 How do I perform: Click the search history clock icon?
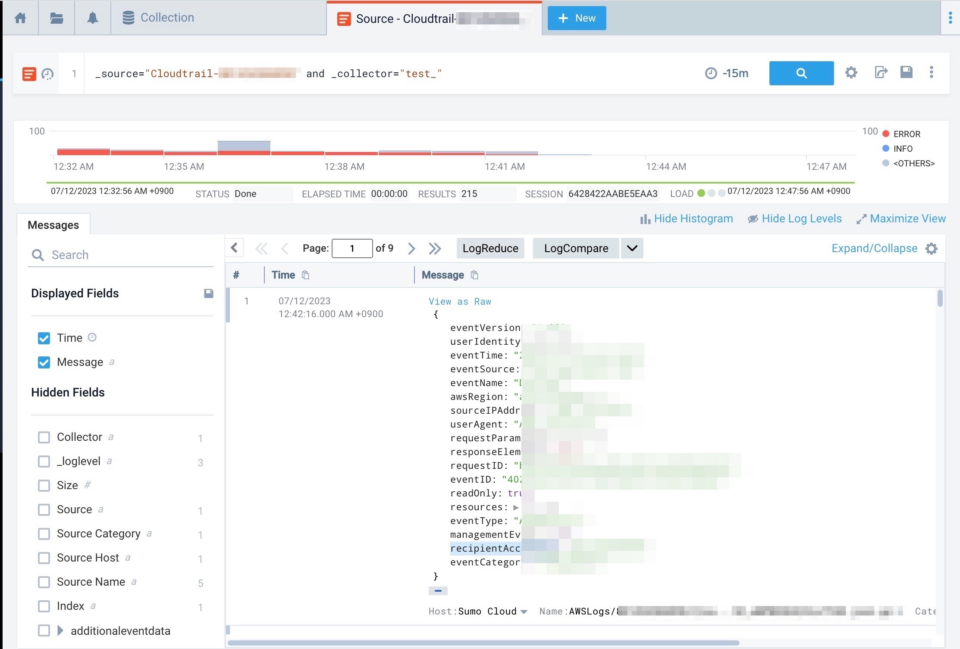47,73
